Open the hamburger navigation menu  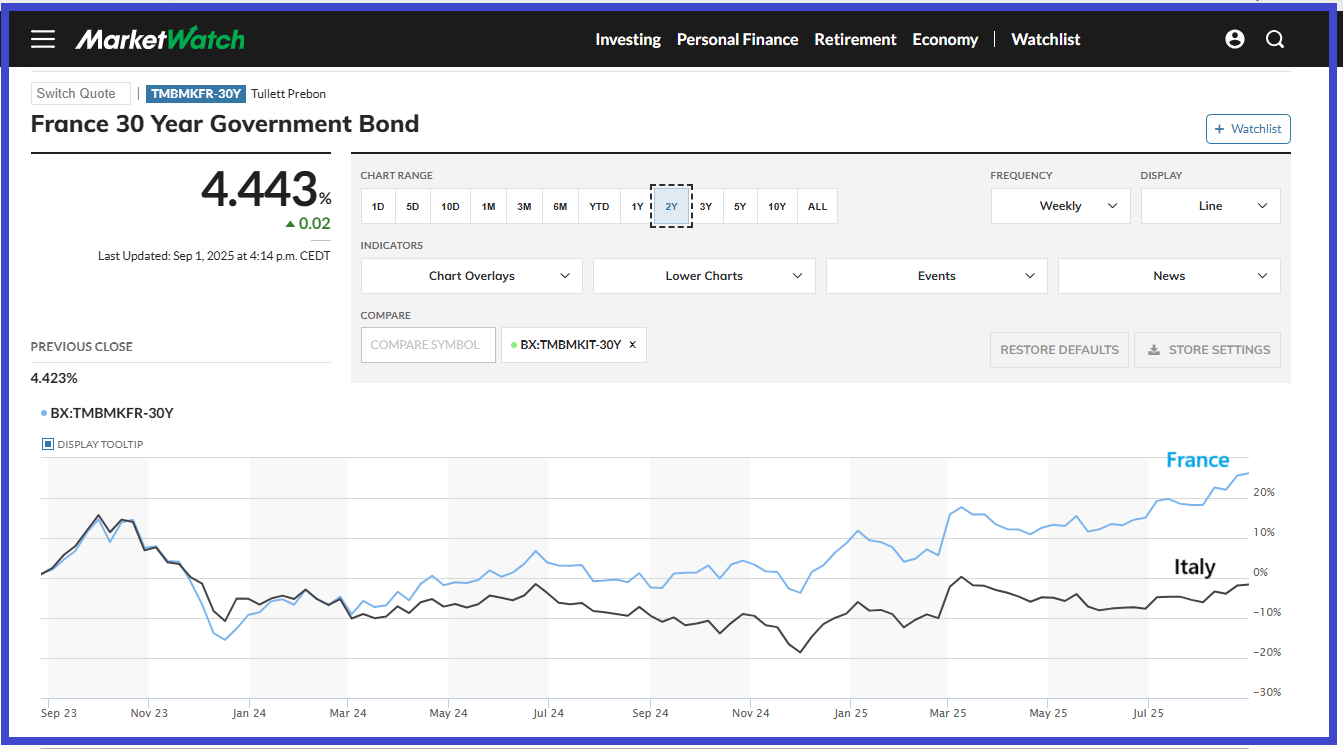click(x=43, y=39)
